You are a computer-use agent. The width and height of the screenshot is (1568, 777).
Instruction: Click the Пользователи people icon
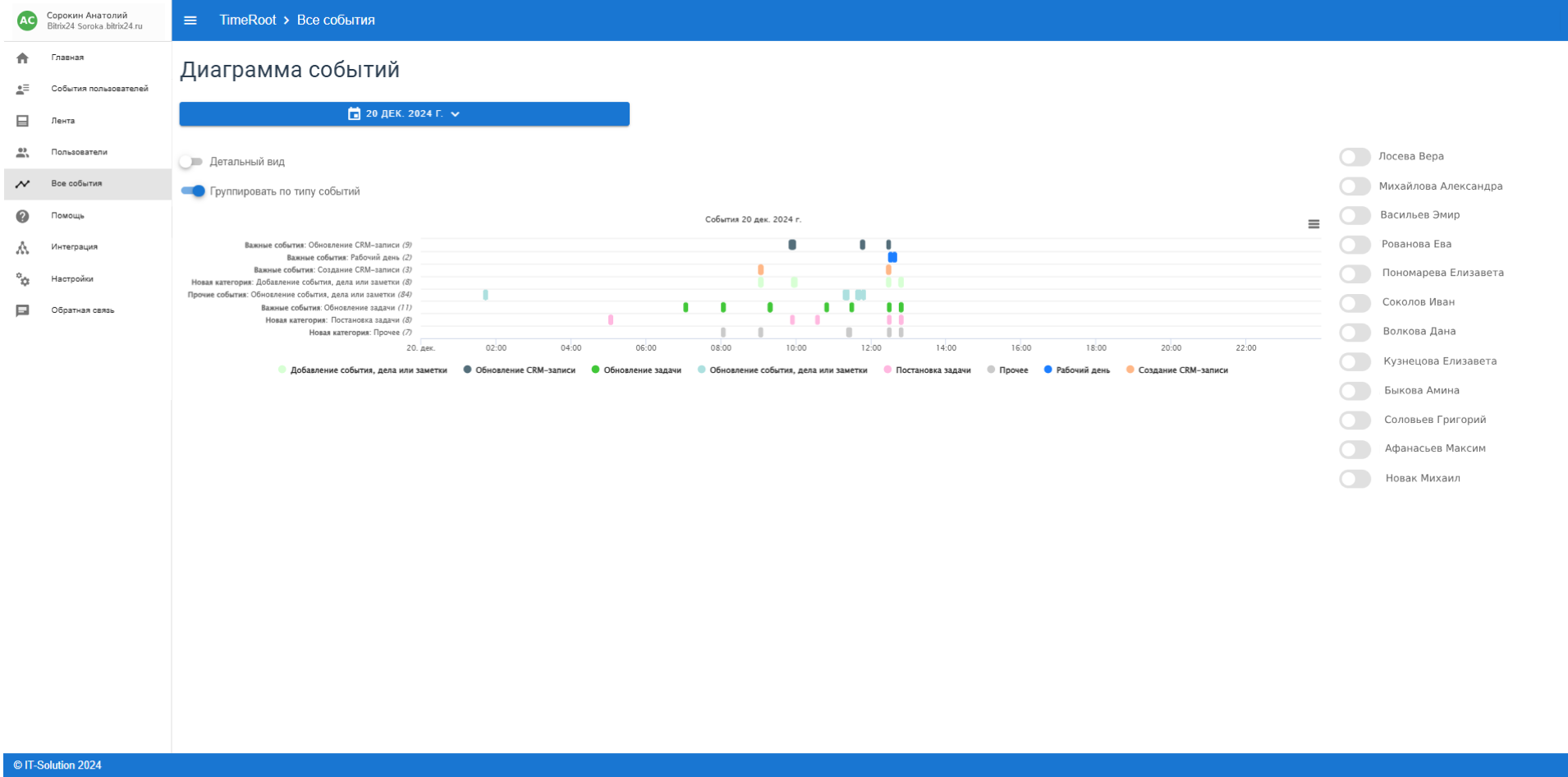22,153
